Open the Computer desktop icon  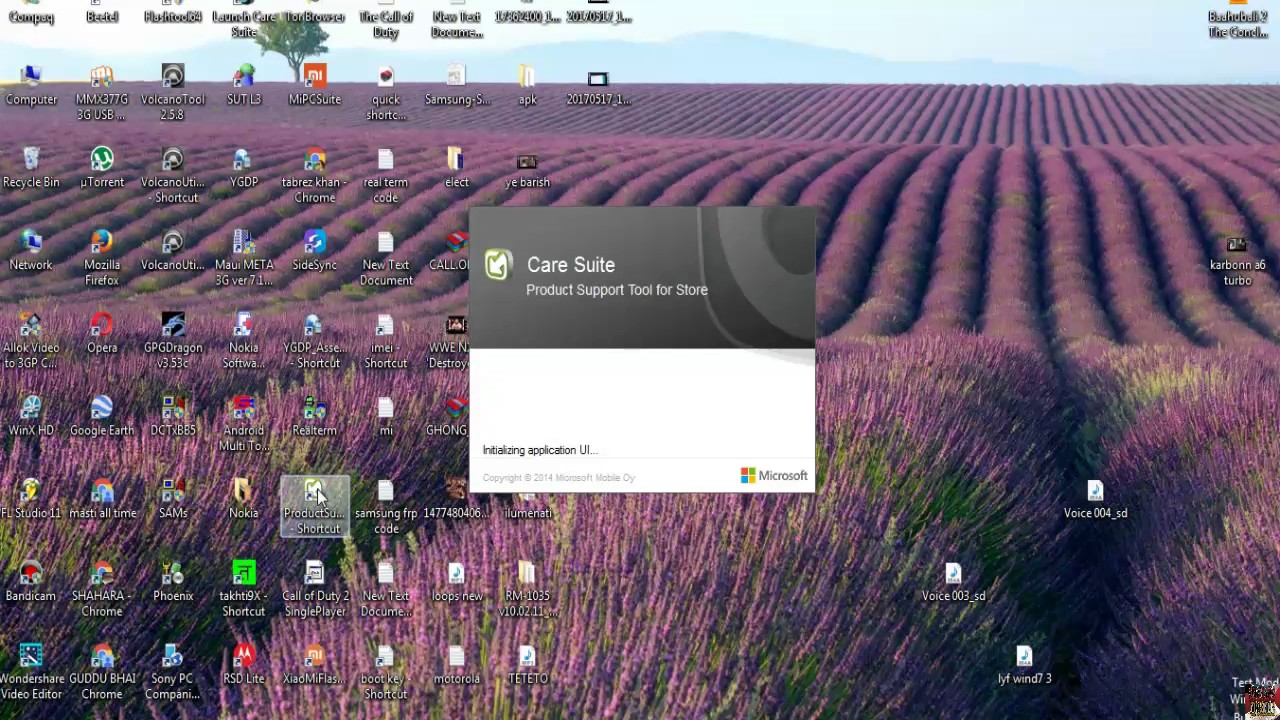[x=31, y=86]
